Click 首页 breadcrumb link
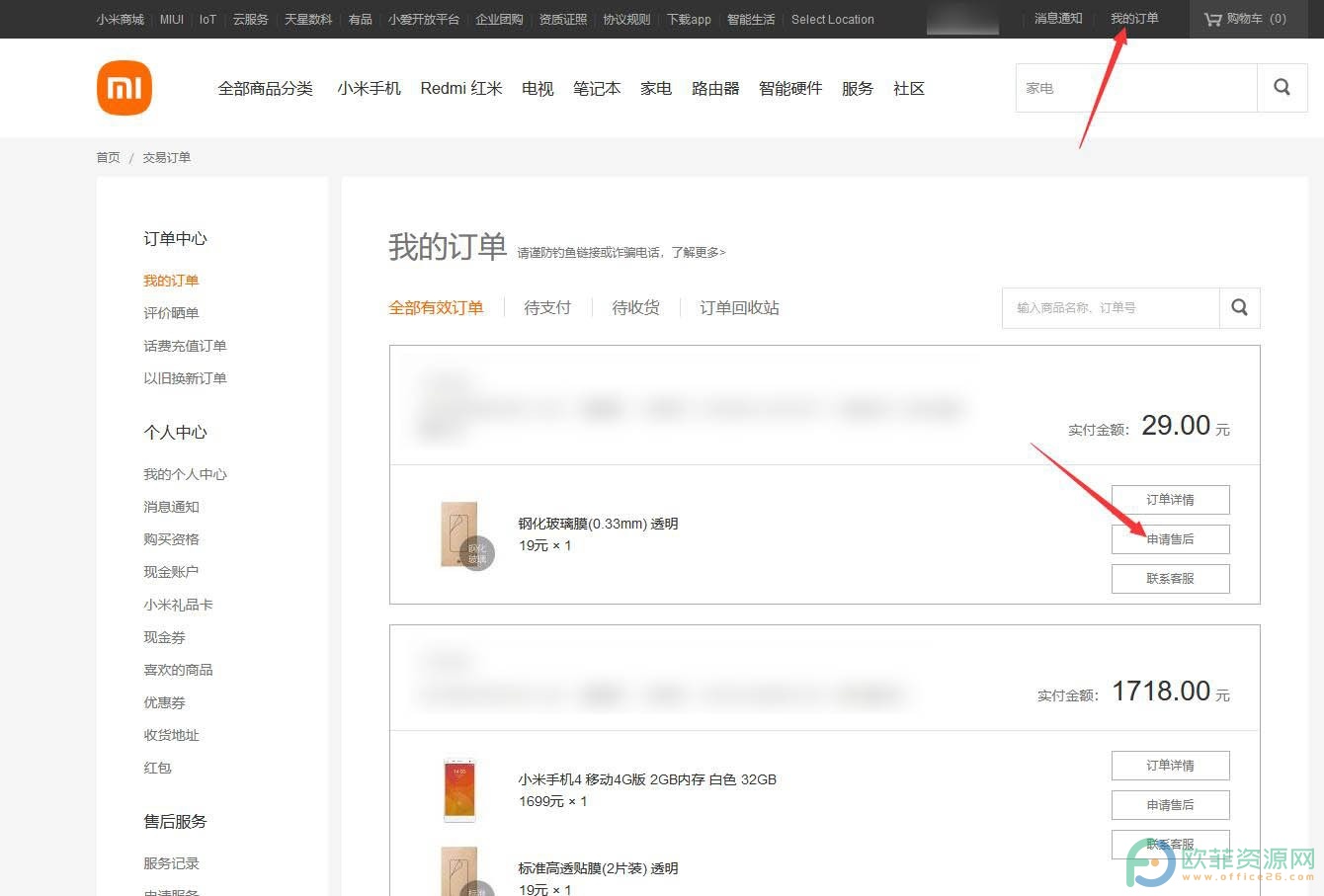1324x896 pixels. (108, 157)
